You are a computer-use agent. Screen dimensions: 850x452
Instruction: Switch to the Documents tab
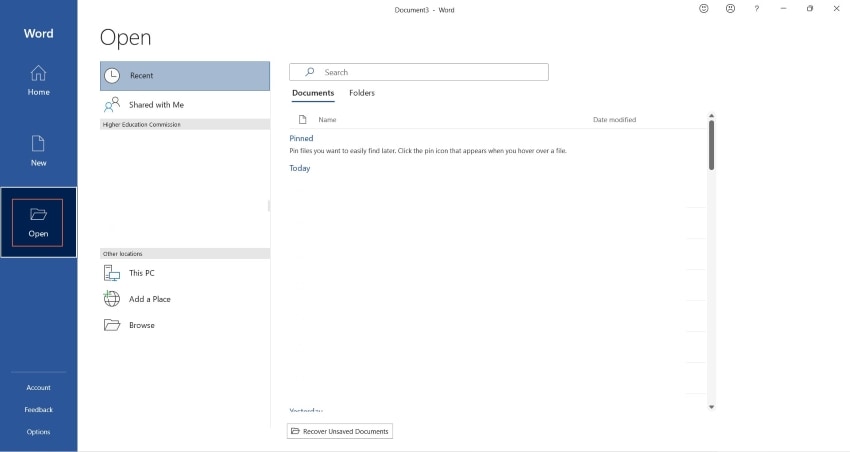click(x=313, y=93)
